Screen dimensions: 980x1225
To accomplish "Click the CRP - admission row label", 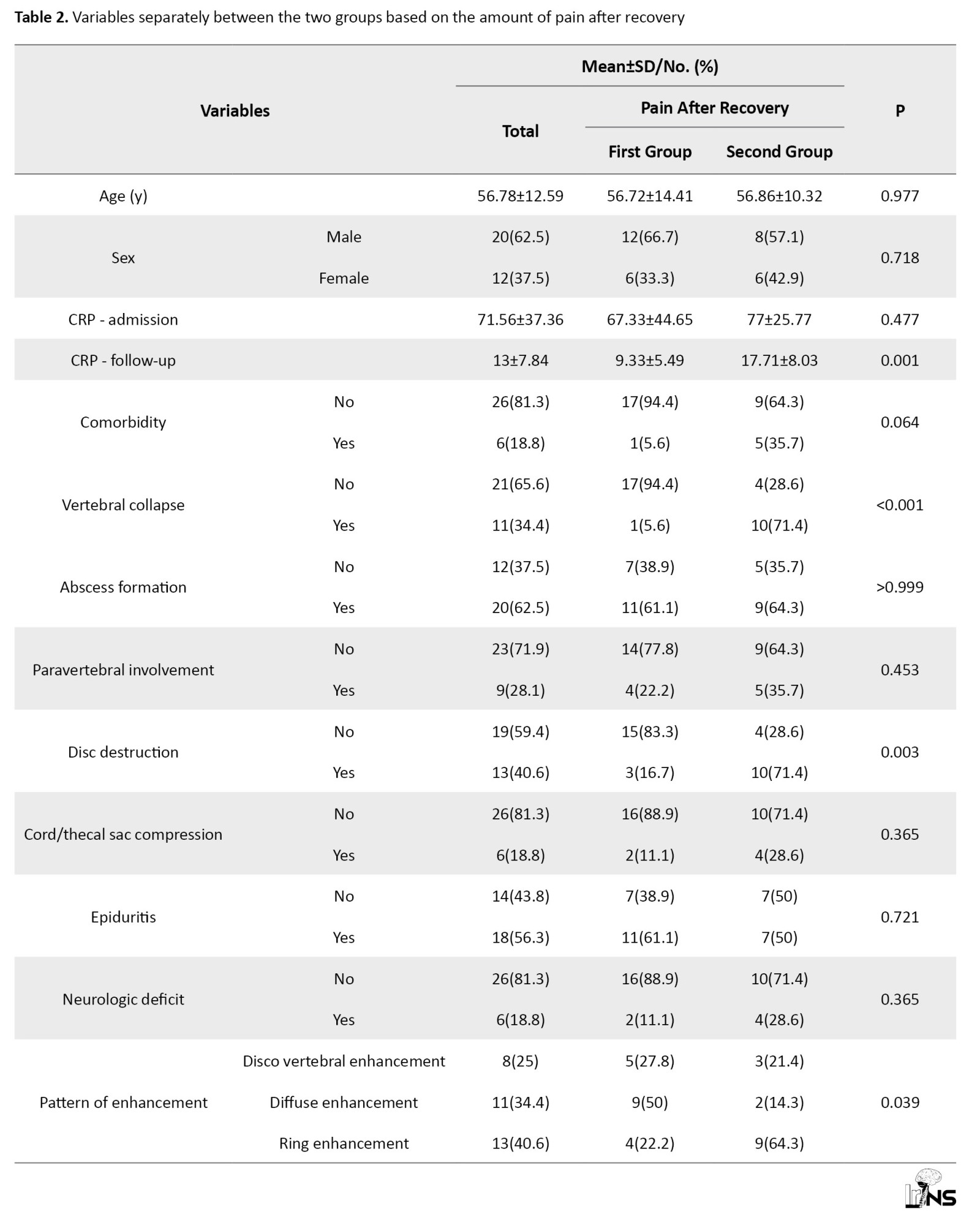I will pyautogui.click(x=123, y=320).
